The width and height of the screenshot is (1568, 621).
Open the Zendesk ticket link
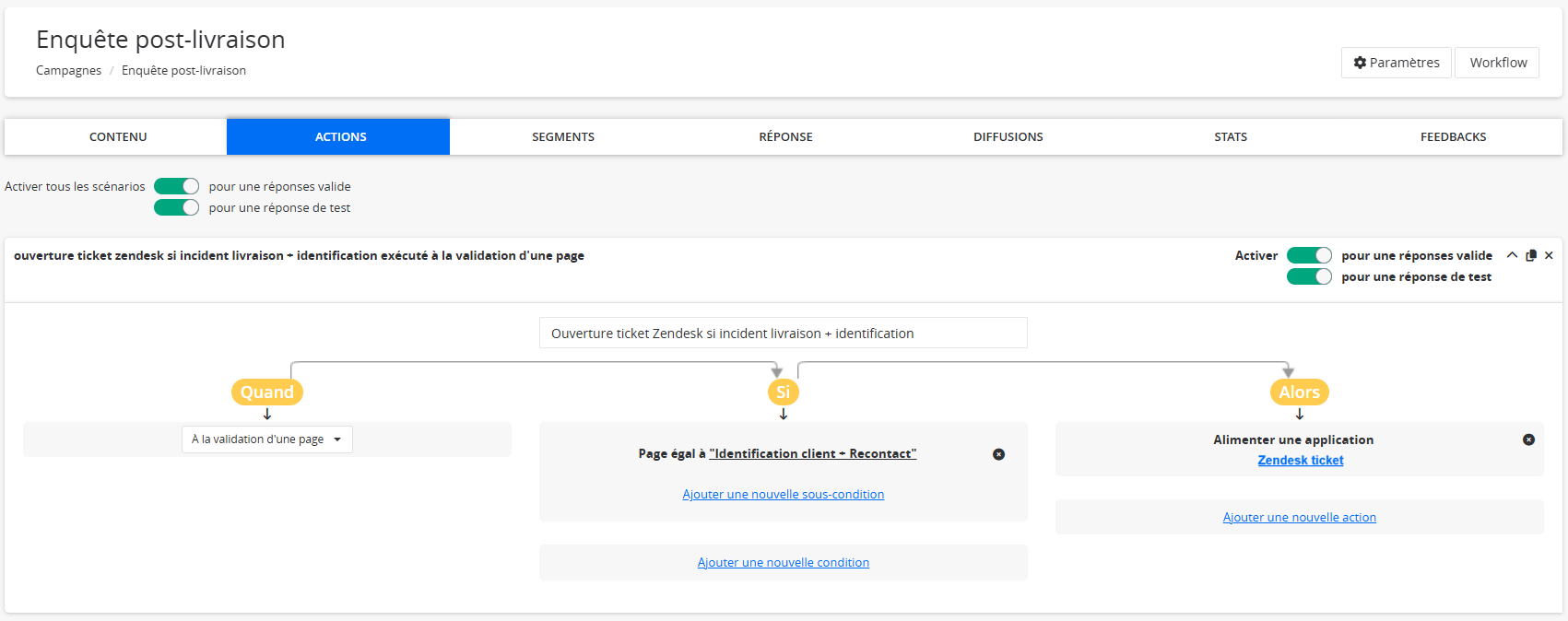(1301, 461)
